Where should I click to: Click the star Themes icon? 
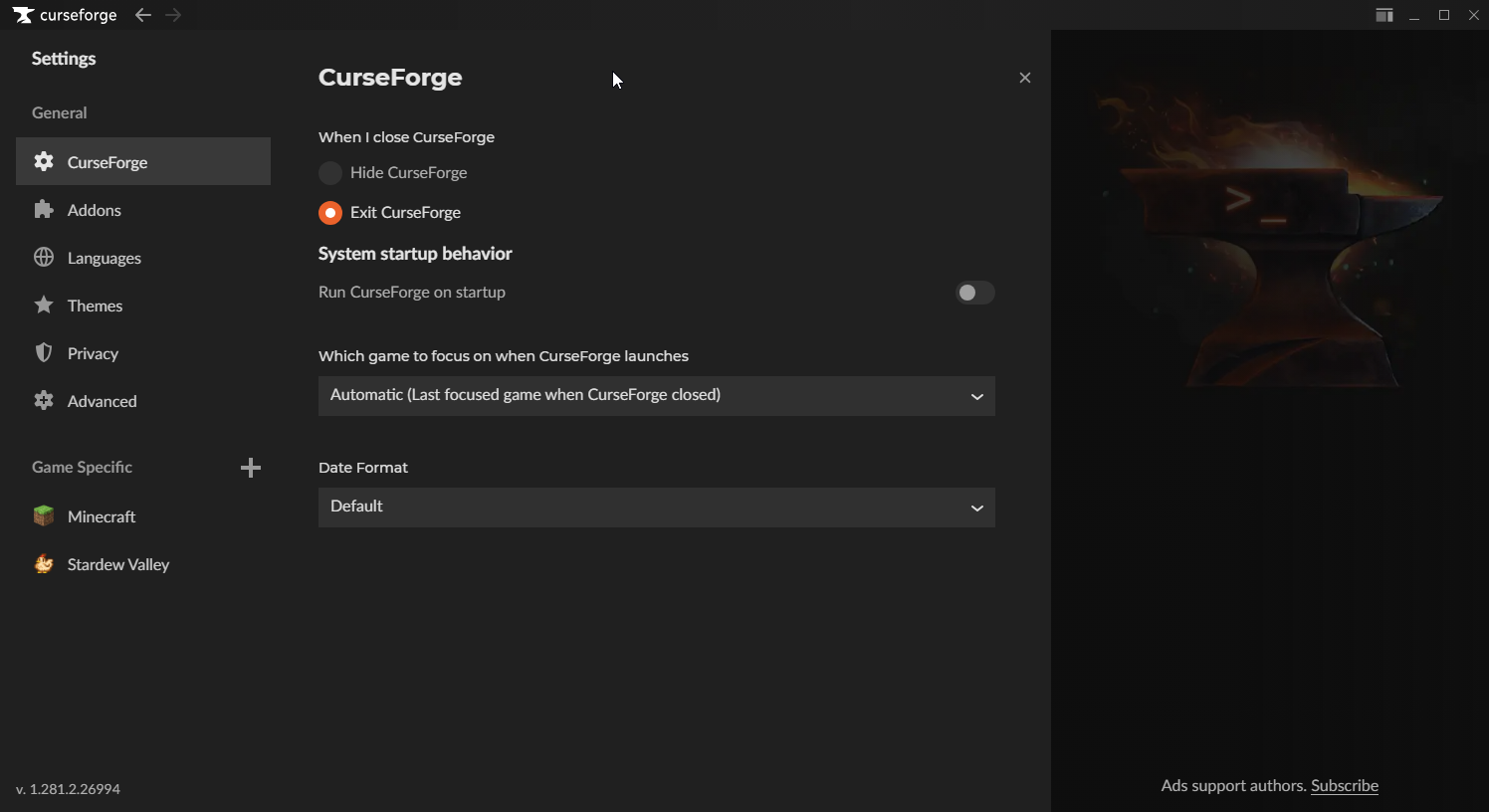point(44,304)
